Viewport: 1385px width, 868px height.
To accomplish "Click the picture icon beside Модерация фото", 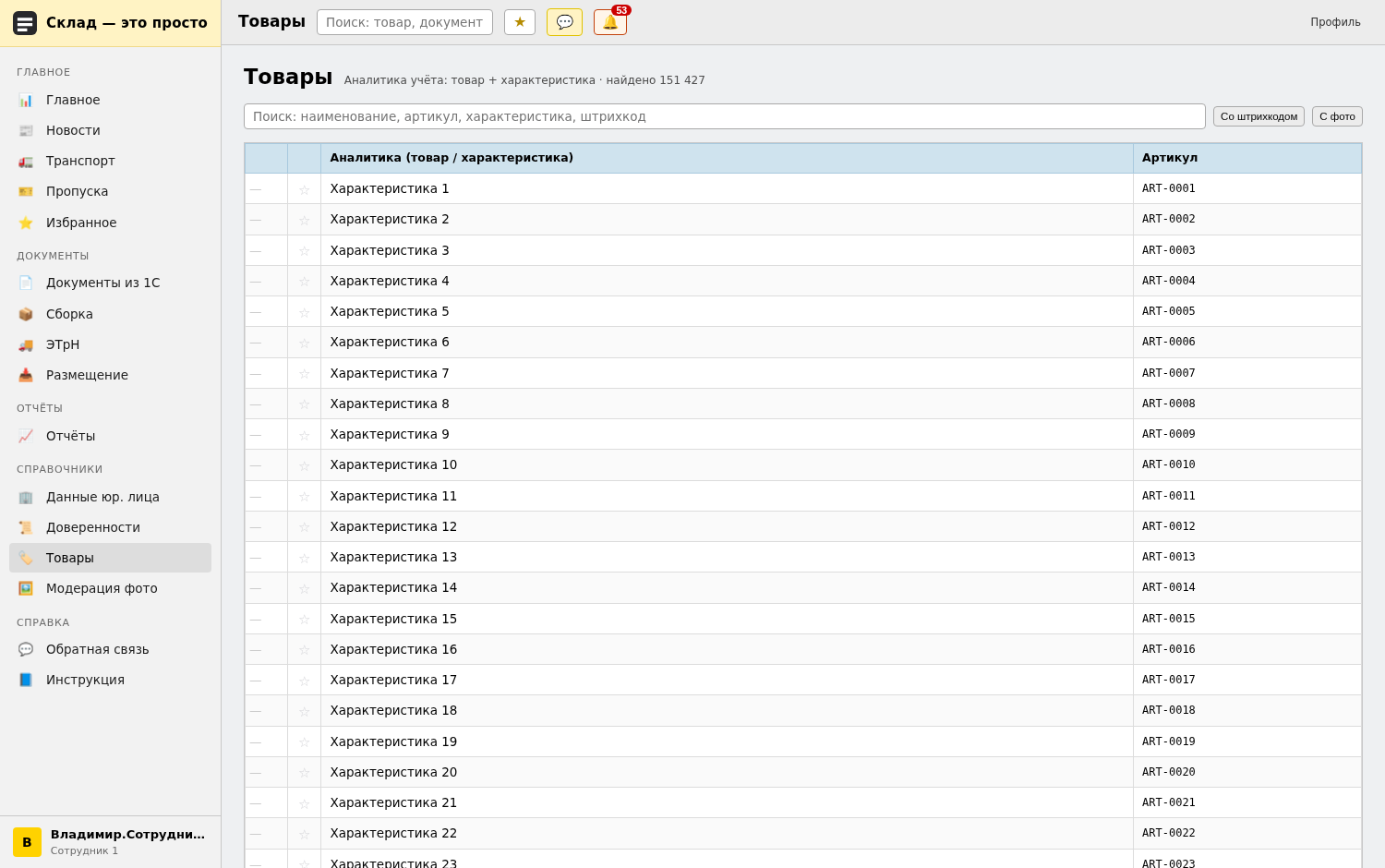I will click(x=26, y=588).
